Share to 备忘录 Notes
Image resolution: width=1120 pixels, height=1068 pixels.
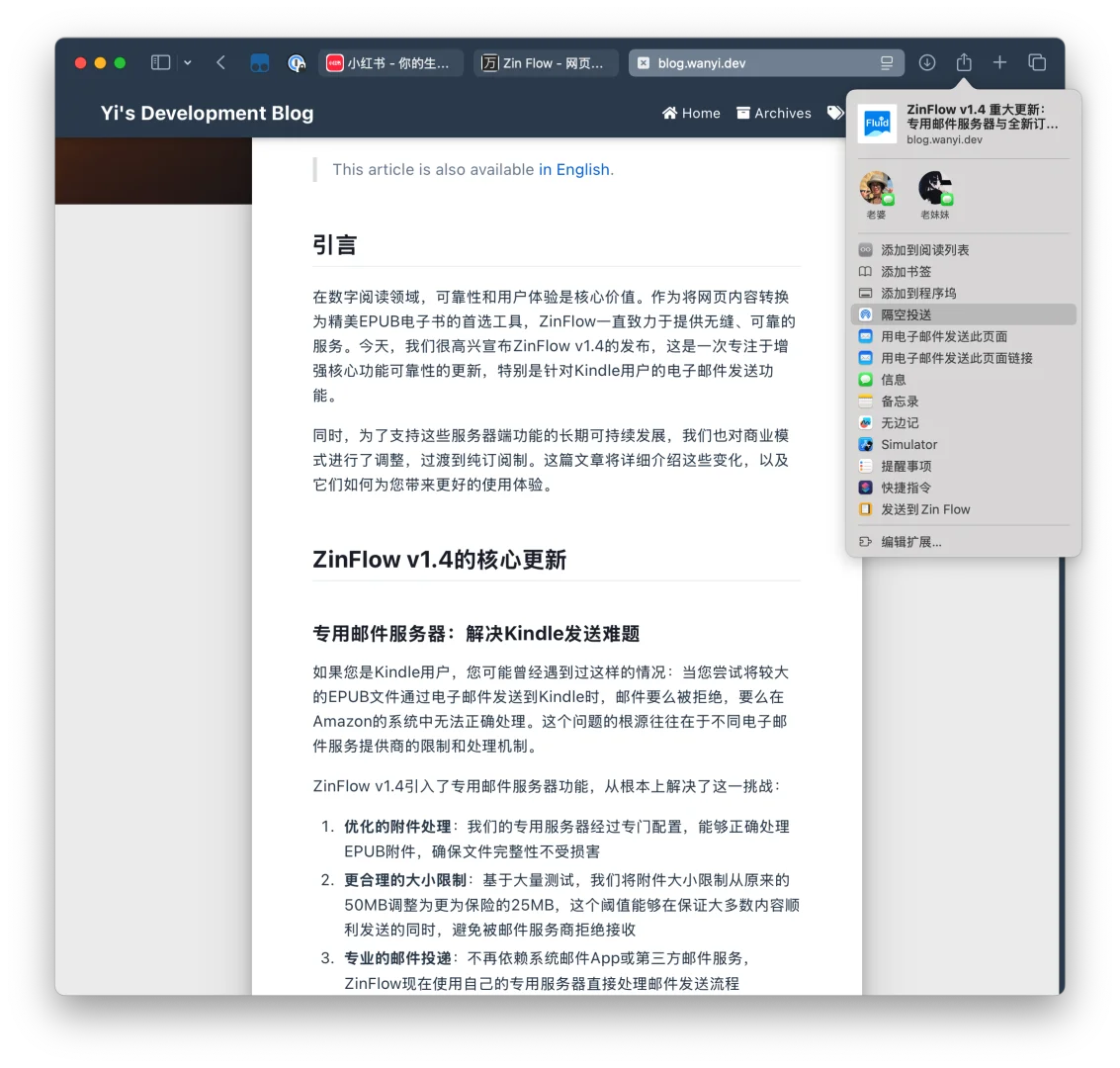[x=964, y=400]
